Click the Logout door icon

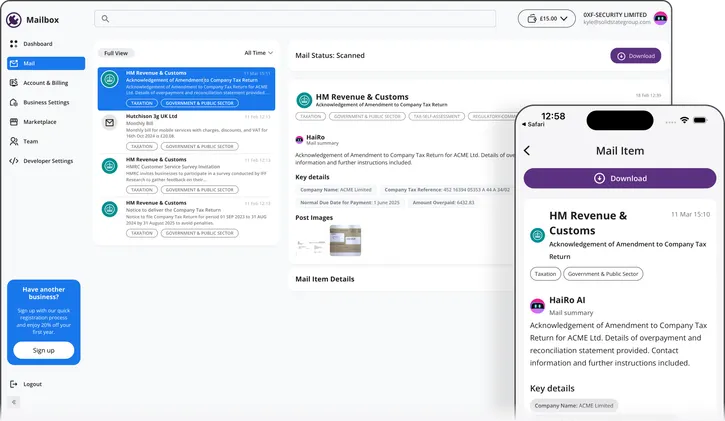click(13, 384)
